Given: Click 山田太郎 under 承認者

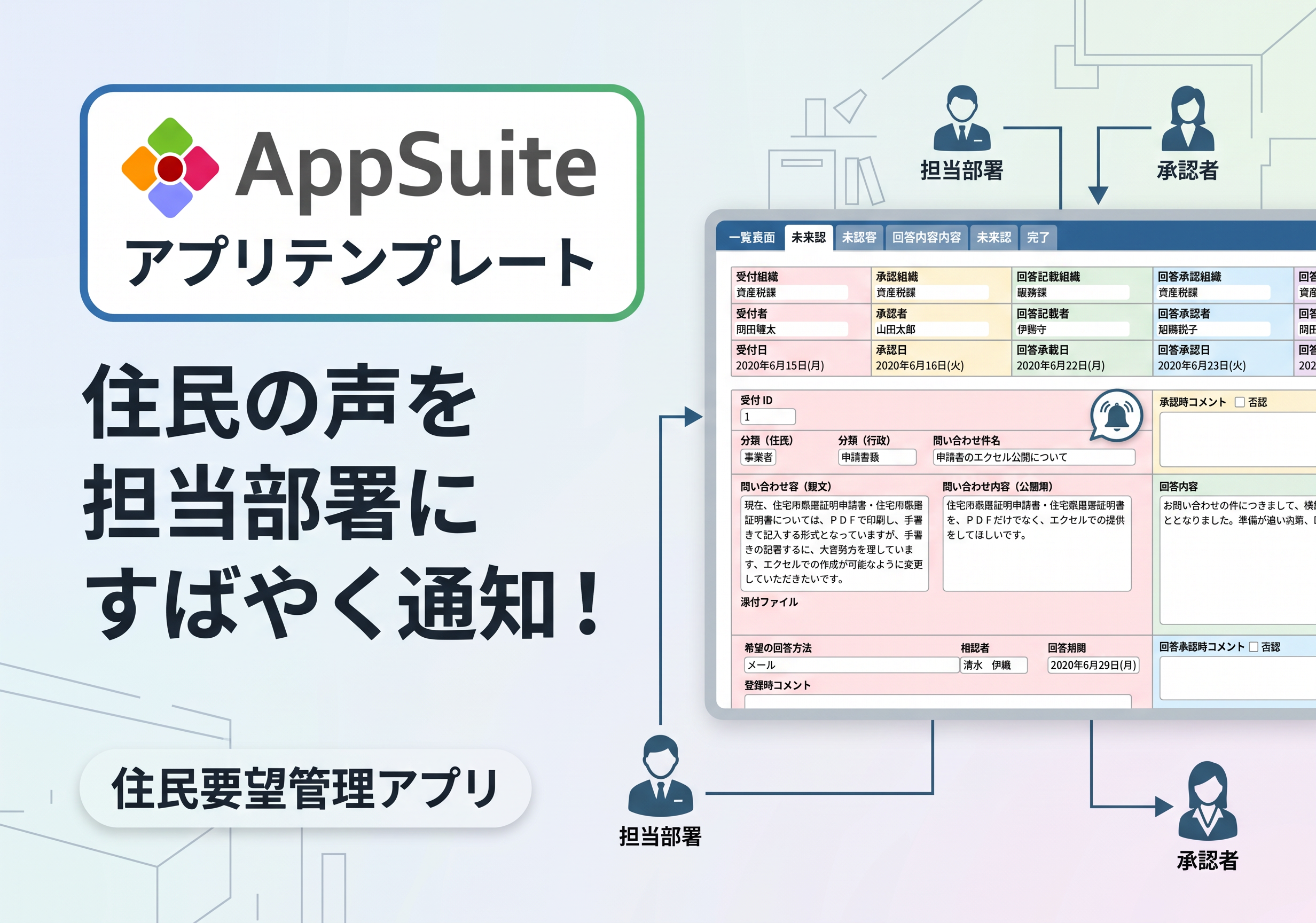Looking at the screenshot, I should tap(896, 330).
